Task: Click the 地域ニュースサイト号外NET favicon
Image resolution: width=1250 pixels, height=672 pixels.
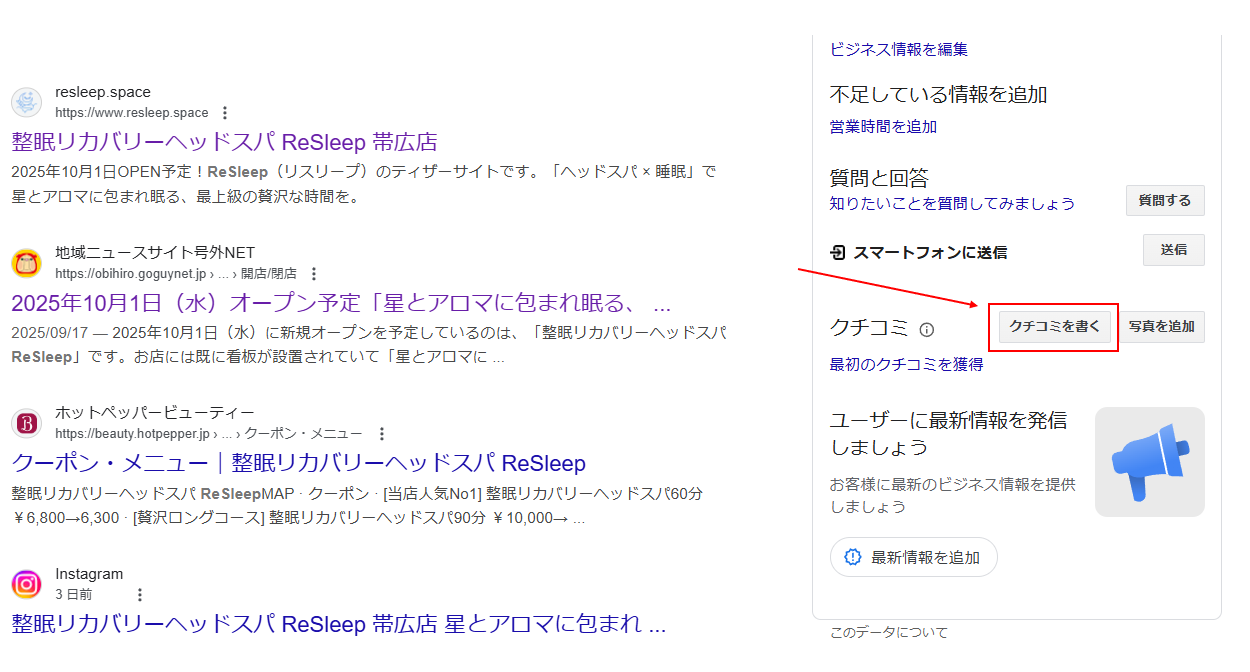Action: (26, 263)
